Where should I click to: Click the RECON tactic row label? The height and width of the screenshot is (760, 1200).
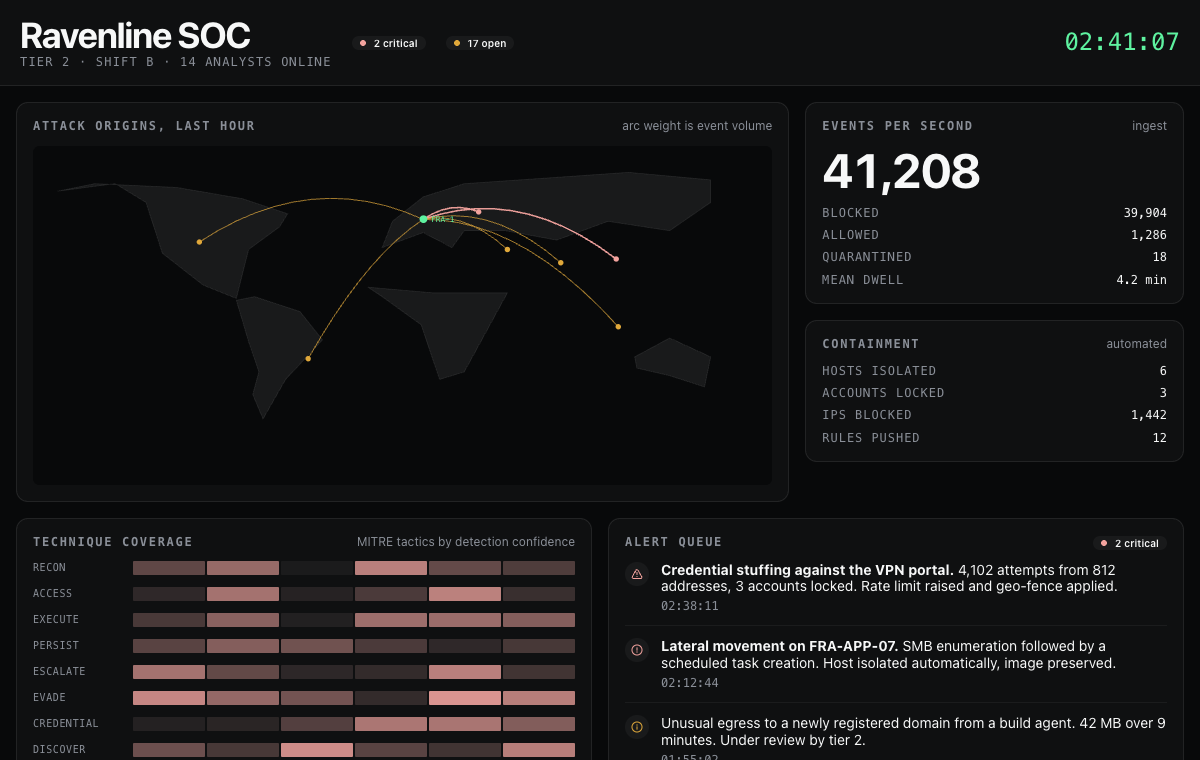(50, 568)
